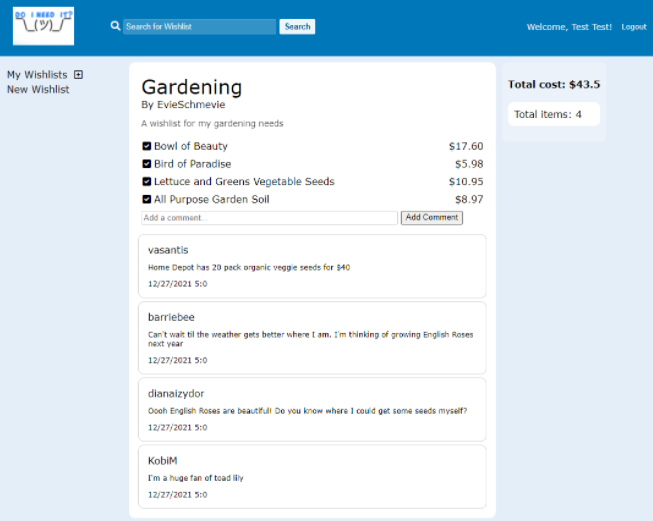Click KobiM's toad lily comment
This screenshot has width=653, height=521.
pyautogui.click(x=195, y=478)
